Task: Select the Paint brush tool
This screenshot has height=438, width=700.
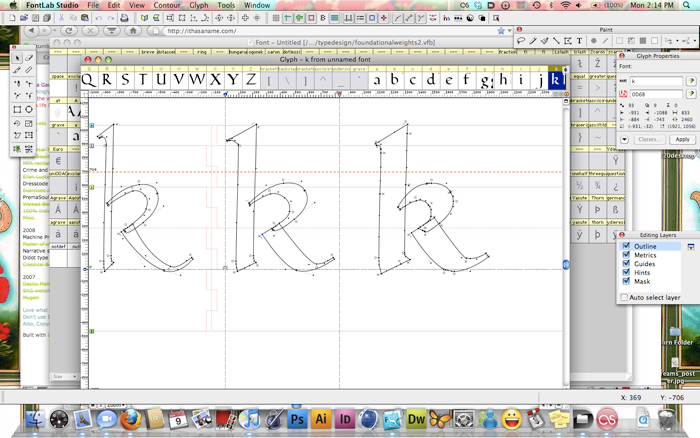Action: (533, 41)
